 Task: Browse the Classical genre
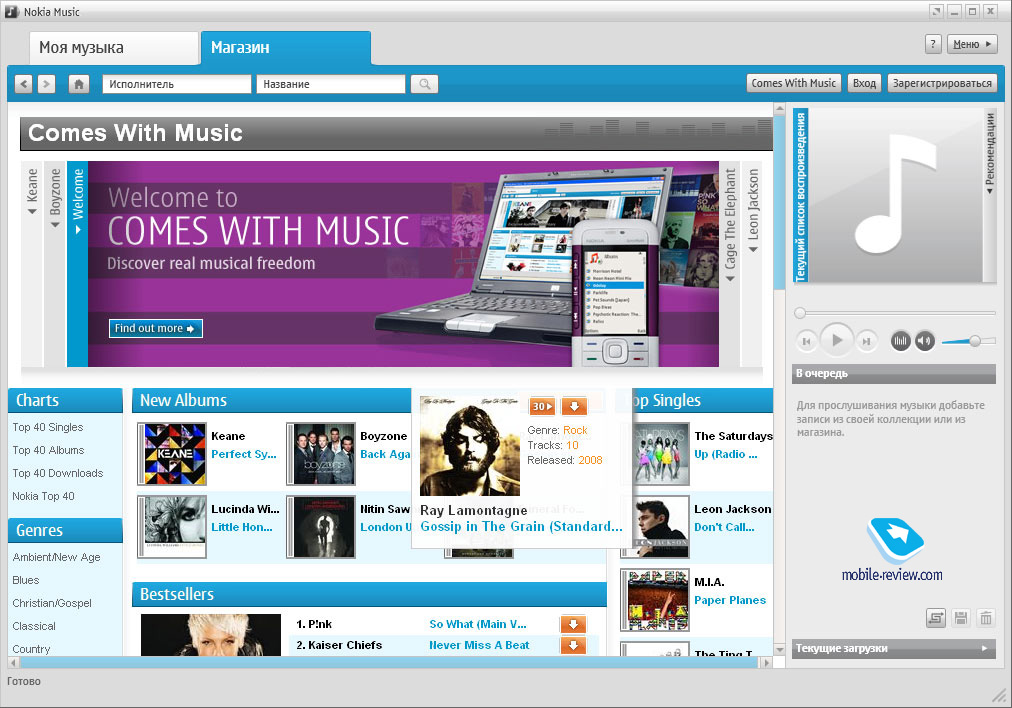34,626
